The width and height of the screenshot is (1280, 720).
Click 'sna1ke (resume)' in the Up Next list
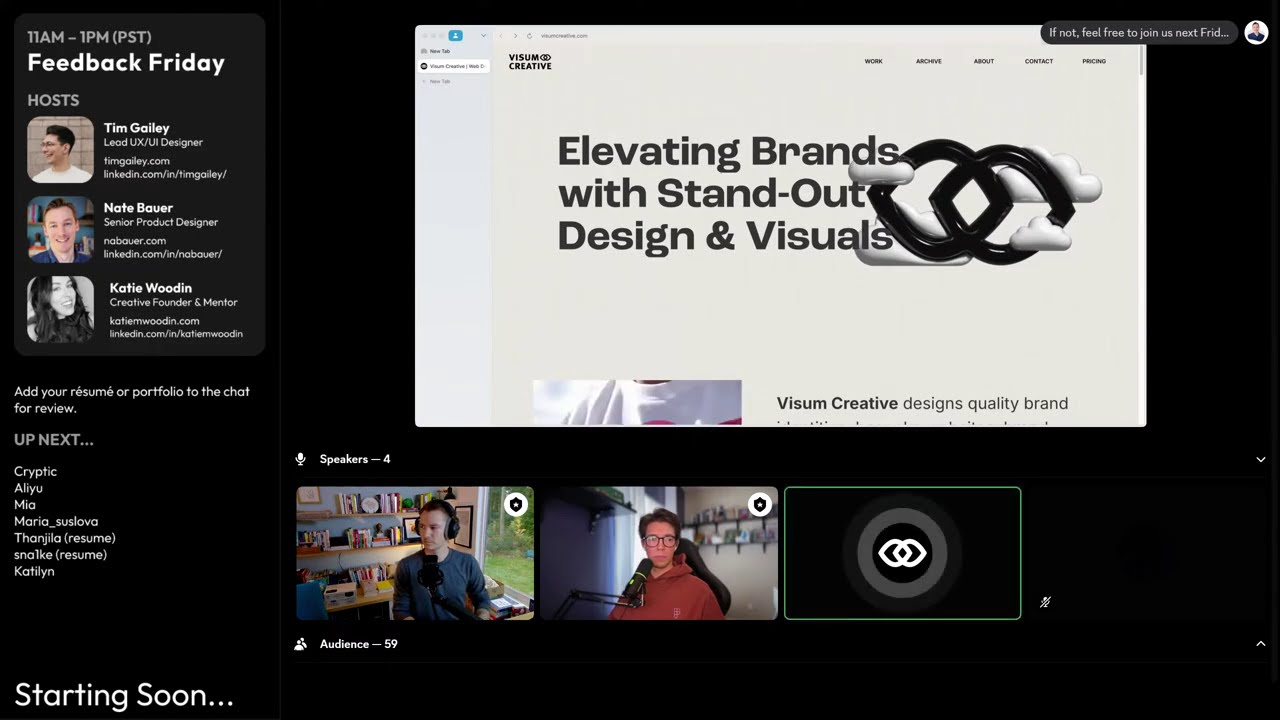[x=60, y=555]
